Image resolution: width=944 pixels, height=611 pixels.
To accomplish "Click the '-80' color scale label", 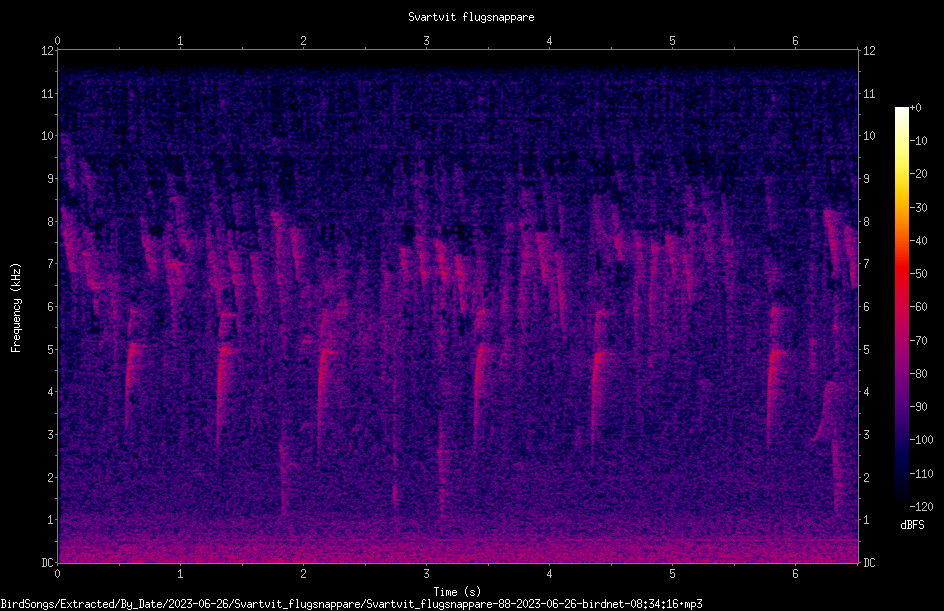I will click(918, 374).
